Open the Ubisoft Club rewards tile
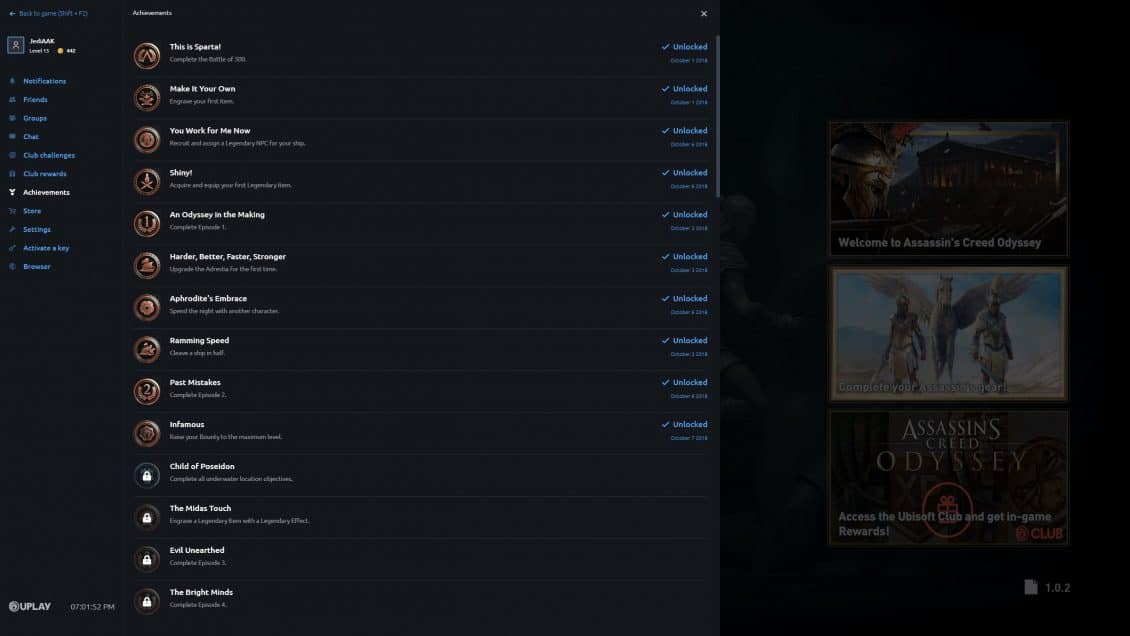 [x=948, y=478]
